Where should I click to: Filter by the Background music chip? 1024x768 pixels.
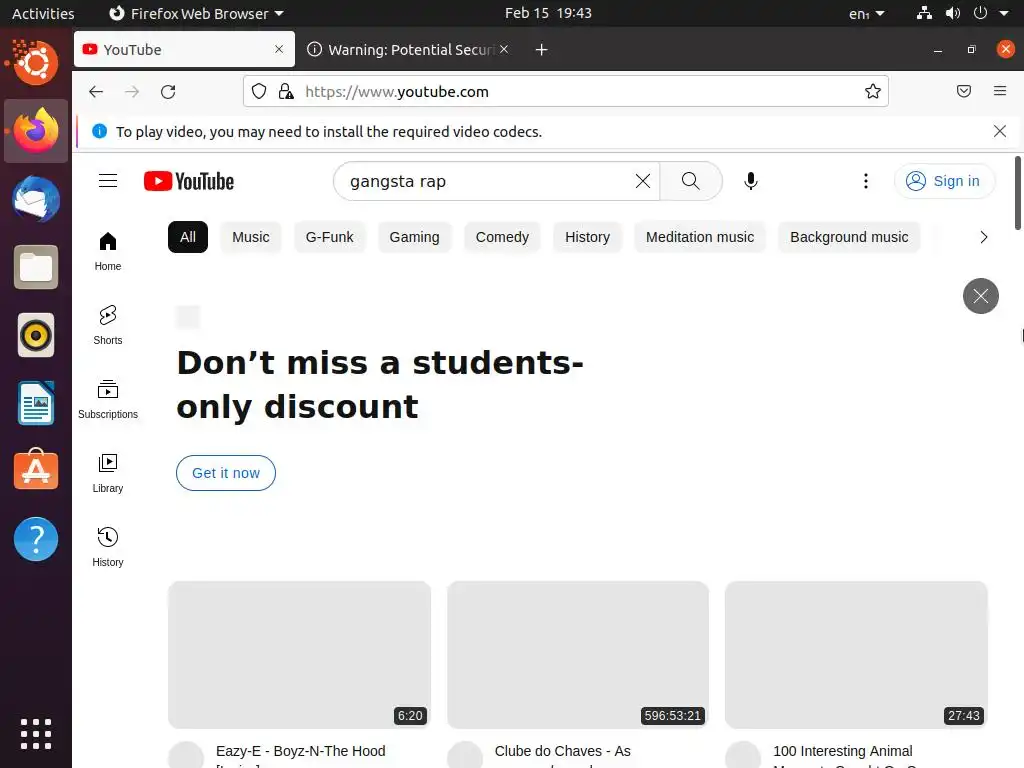(x=849, y=237)
